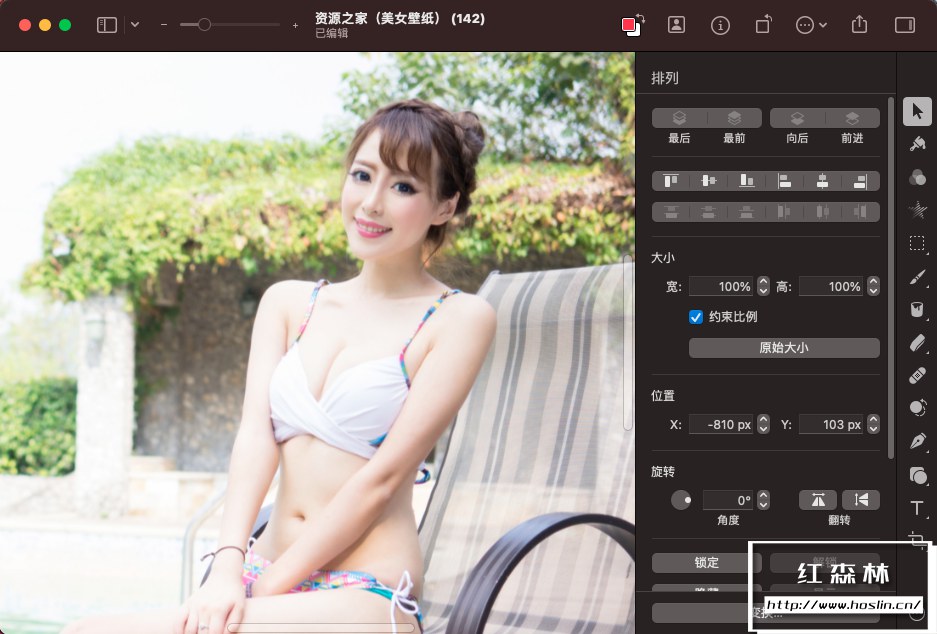The height and width of the screenshot is (634, 937).
Task: Select the red-eye correction tool
Action: (917, 409)
